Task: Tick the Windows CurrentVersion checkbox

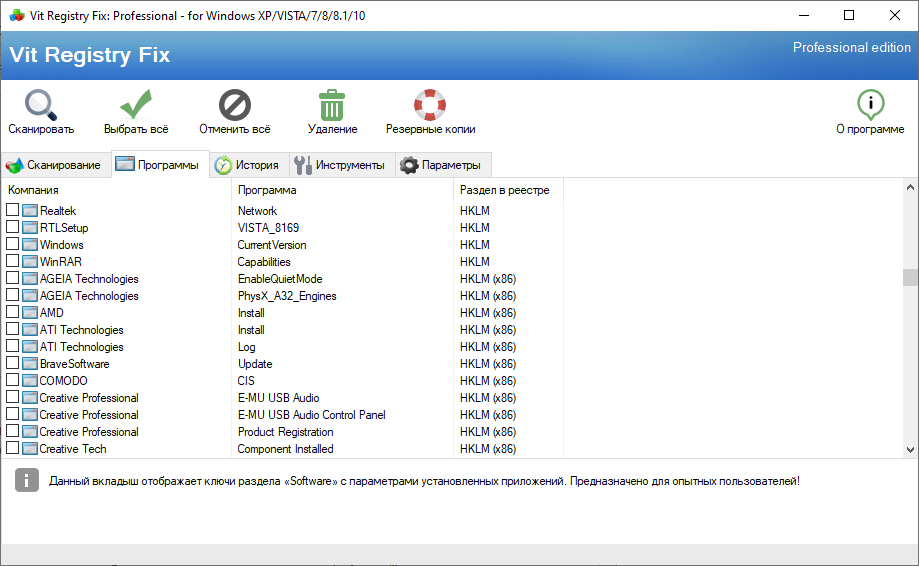Action: [x=12, y=243]
